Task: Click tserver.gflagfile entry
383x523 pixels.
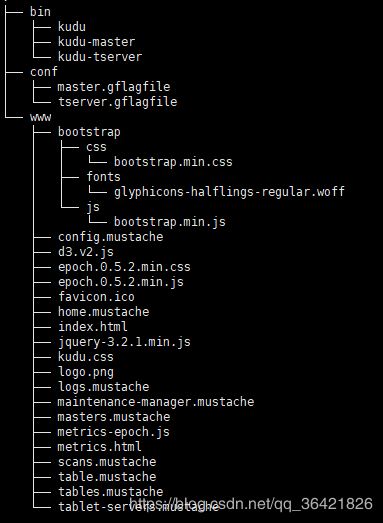Action: point(117,102)
